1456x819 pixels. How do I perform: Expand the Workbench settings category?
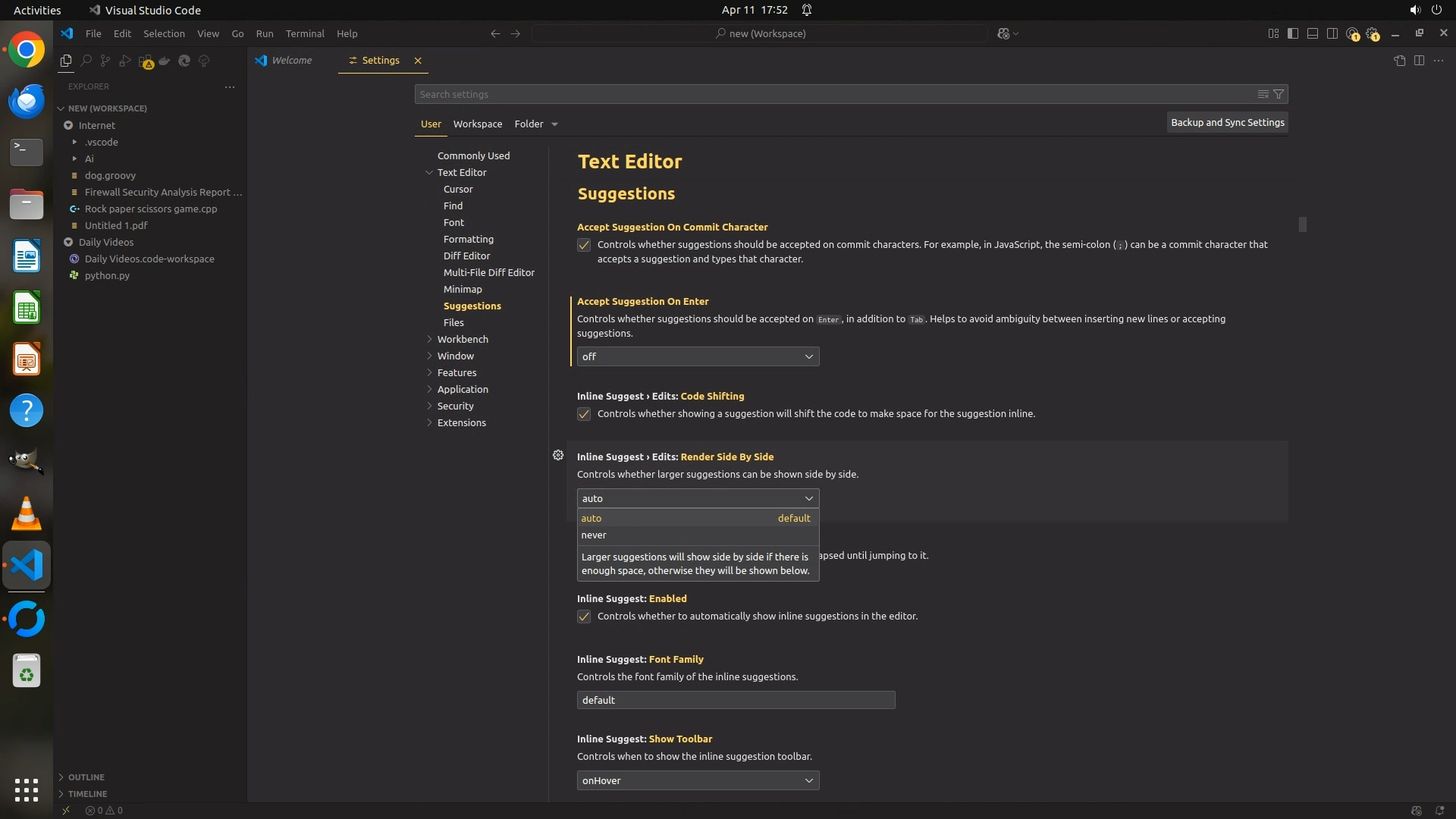(x=463, y=339)
